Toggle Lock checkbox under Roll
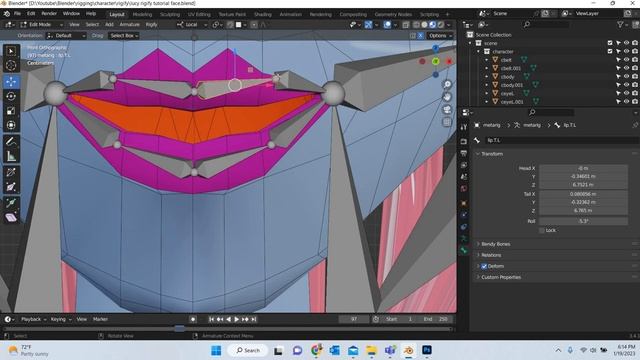640x360 pixels. click(x=542, y=231)
